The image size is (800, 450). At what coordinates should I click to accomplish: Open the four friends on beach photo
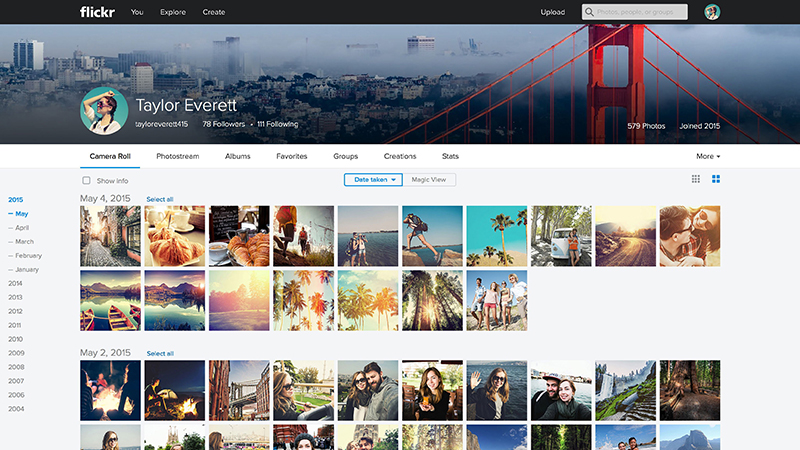(x=496, y=301)
